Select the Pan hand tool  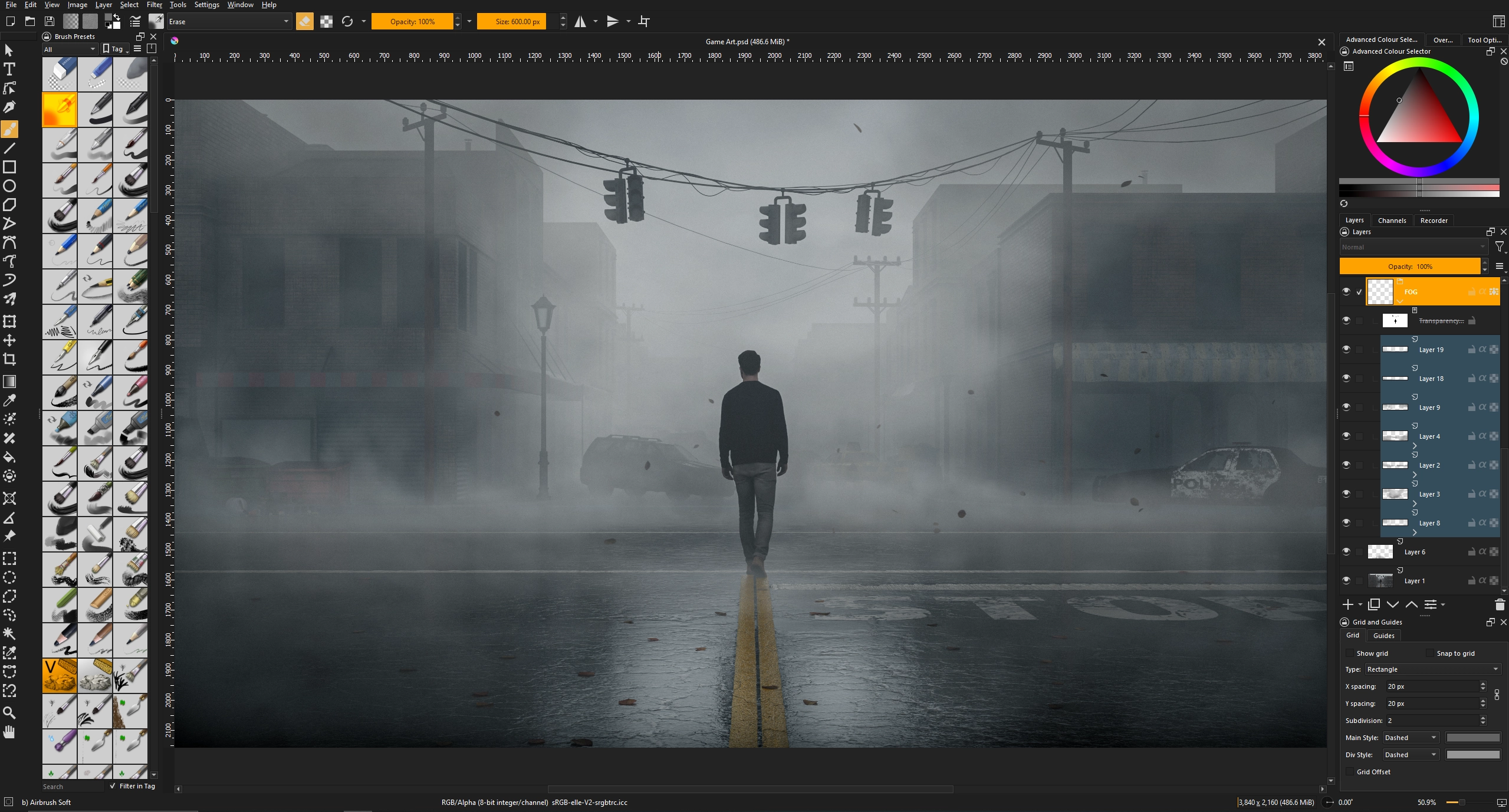tap(9, 732)
